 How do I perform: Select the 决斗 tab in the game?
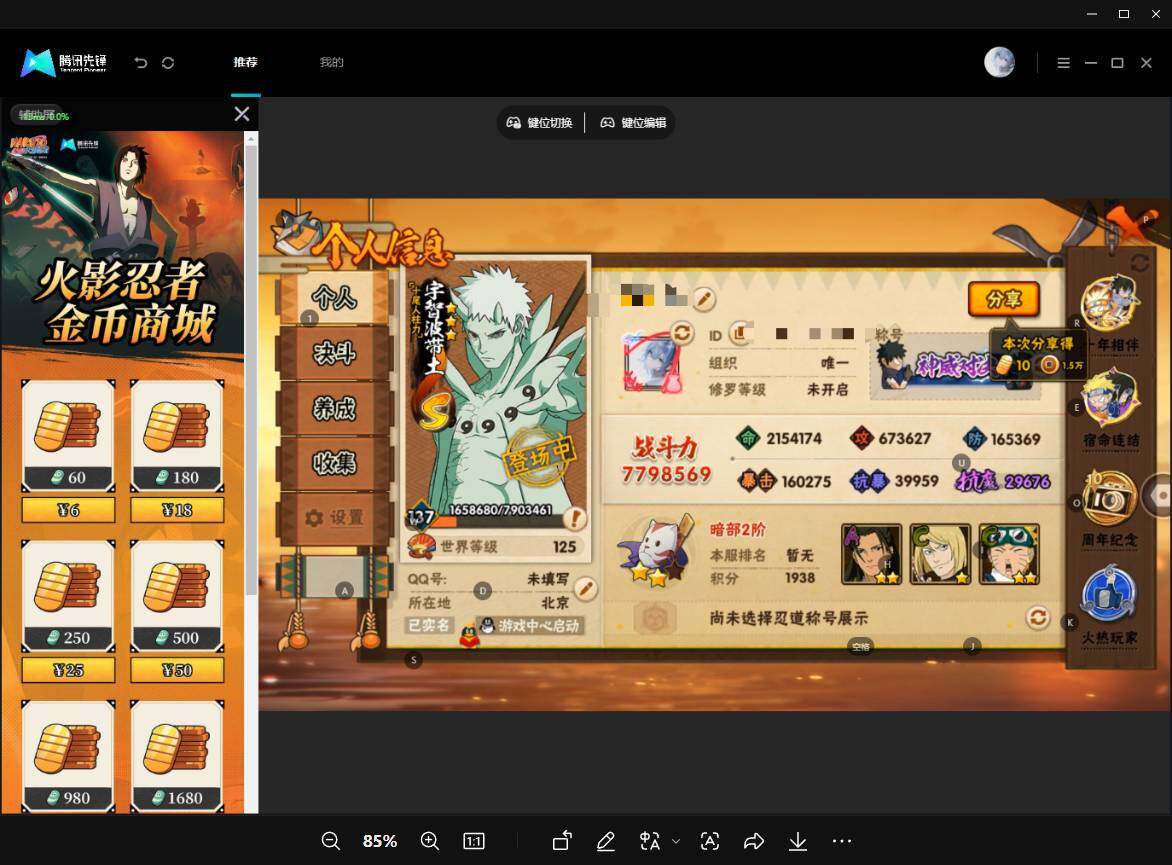[334, 353]
